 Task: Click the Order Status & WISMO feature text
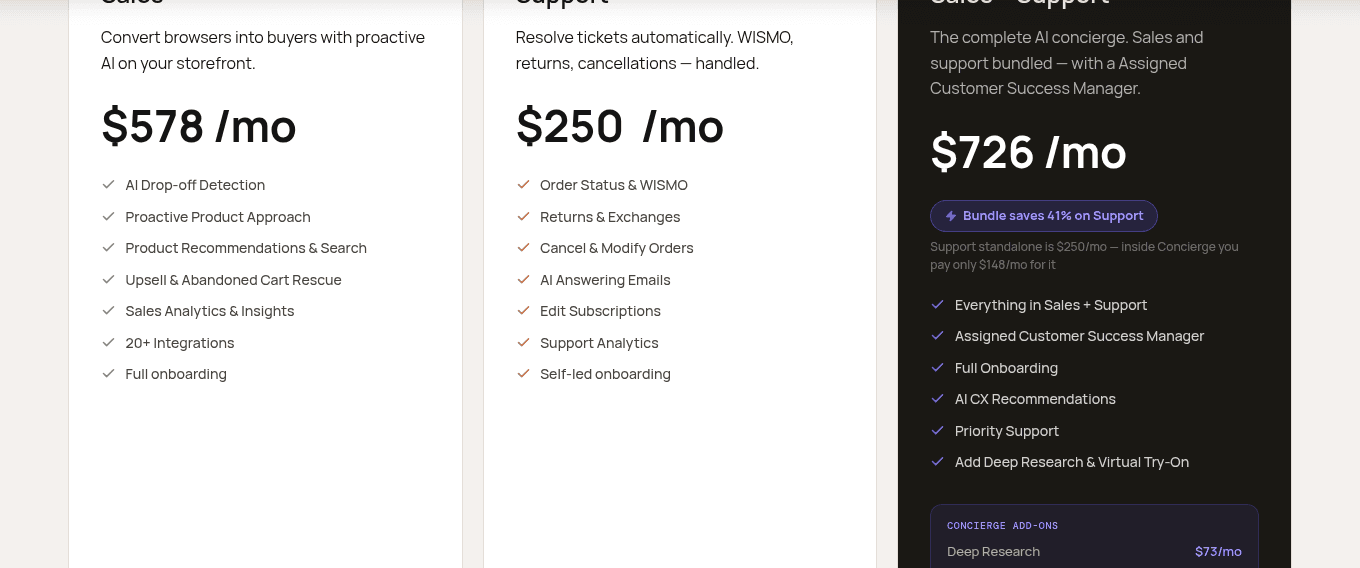coord(614,185)
